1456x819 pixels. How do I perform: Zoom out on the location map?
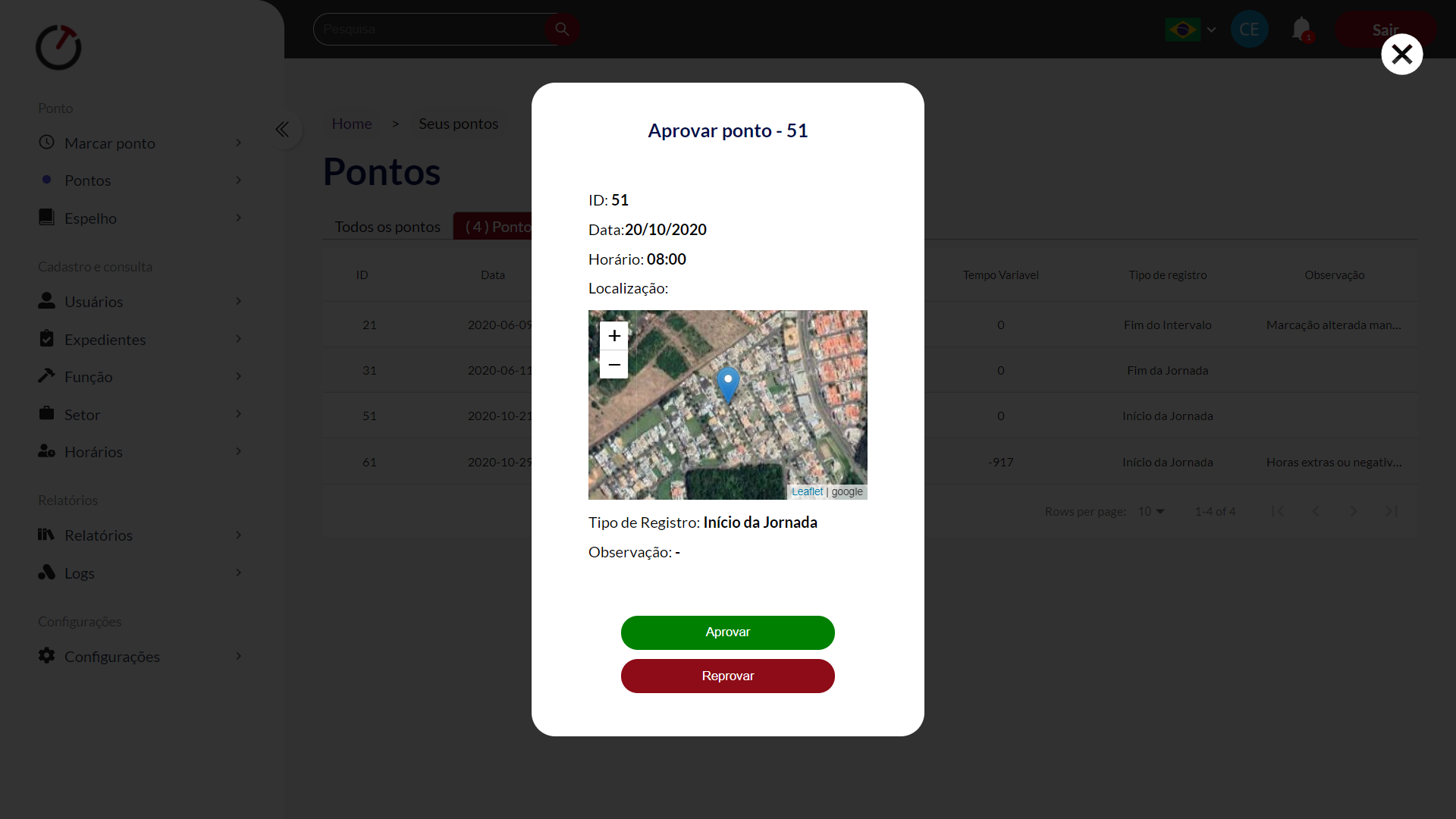613,365
